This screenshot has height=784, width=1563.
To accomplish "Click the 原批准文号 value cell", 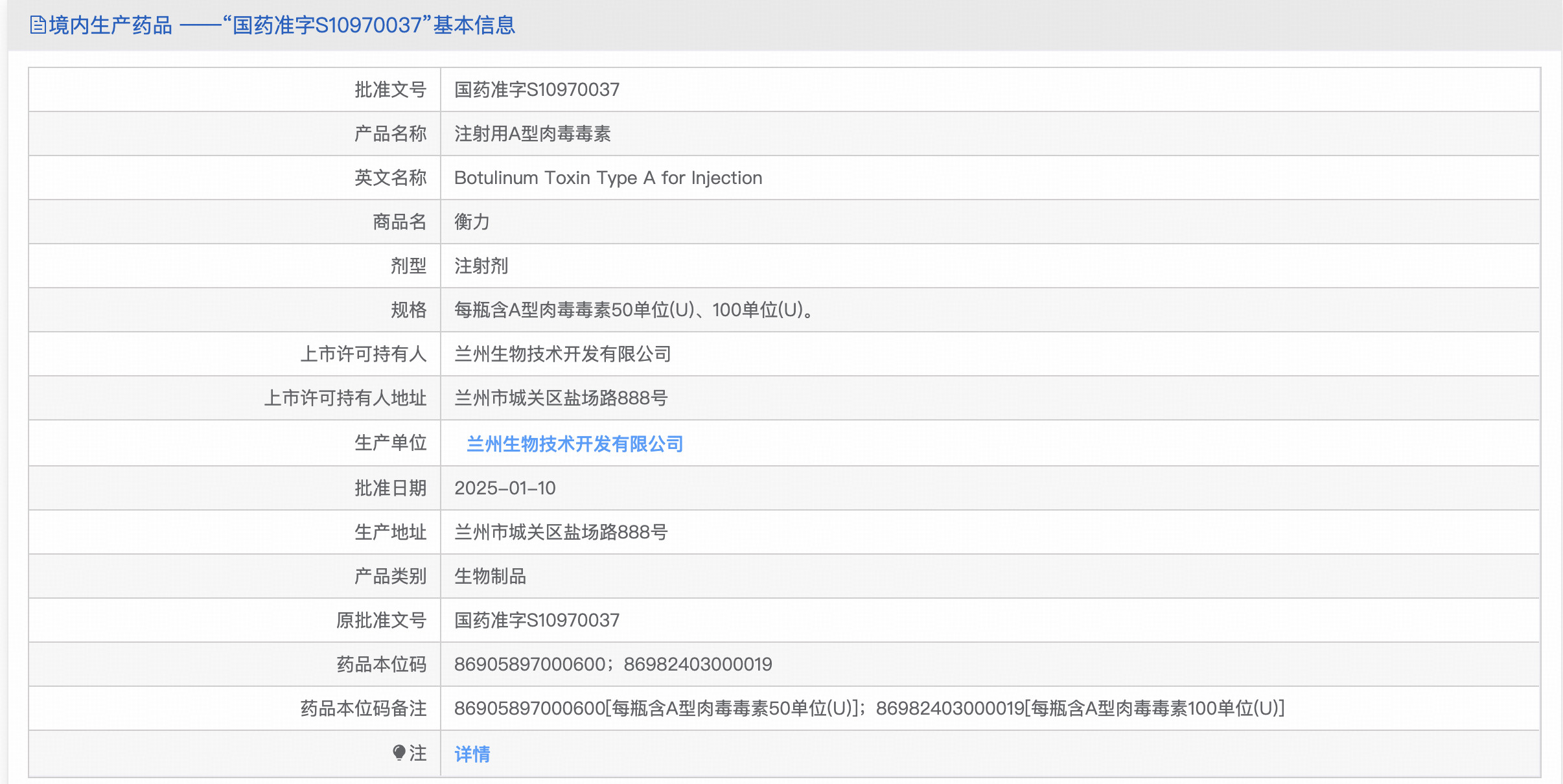I will [537, 620].
